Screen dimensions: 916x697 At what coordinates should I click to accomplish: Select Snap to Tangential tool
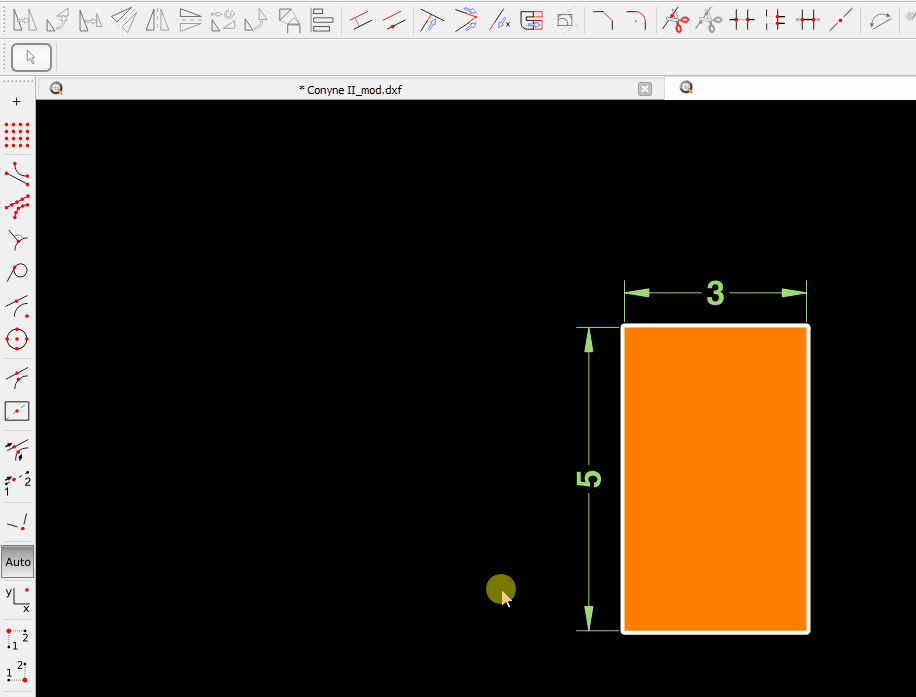pos(17,272)
